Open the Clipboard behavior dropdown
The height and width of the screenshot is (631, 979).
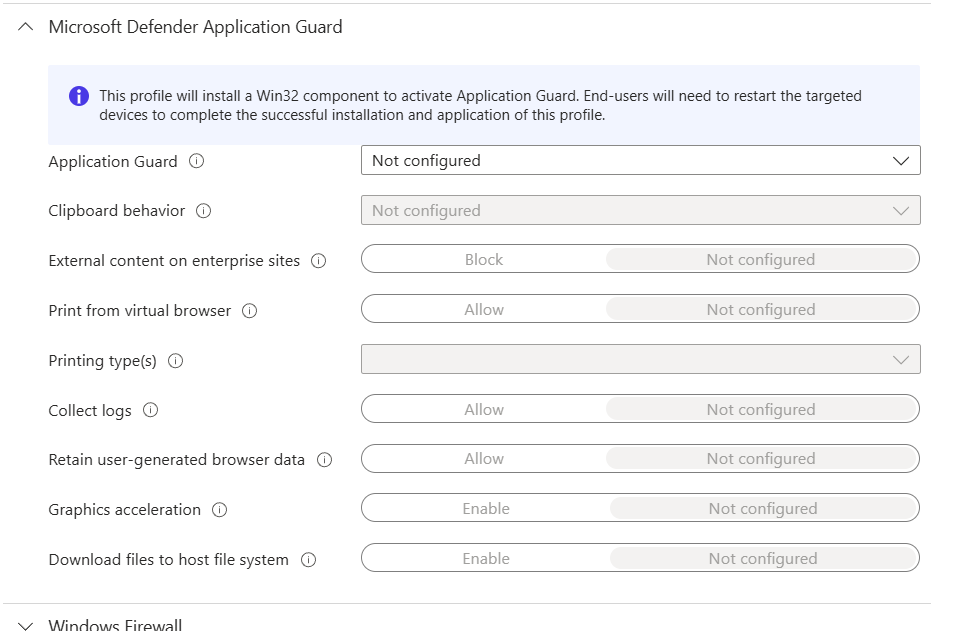point(641,210)
